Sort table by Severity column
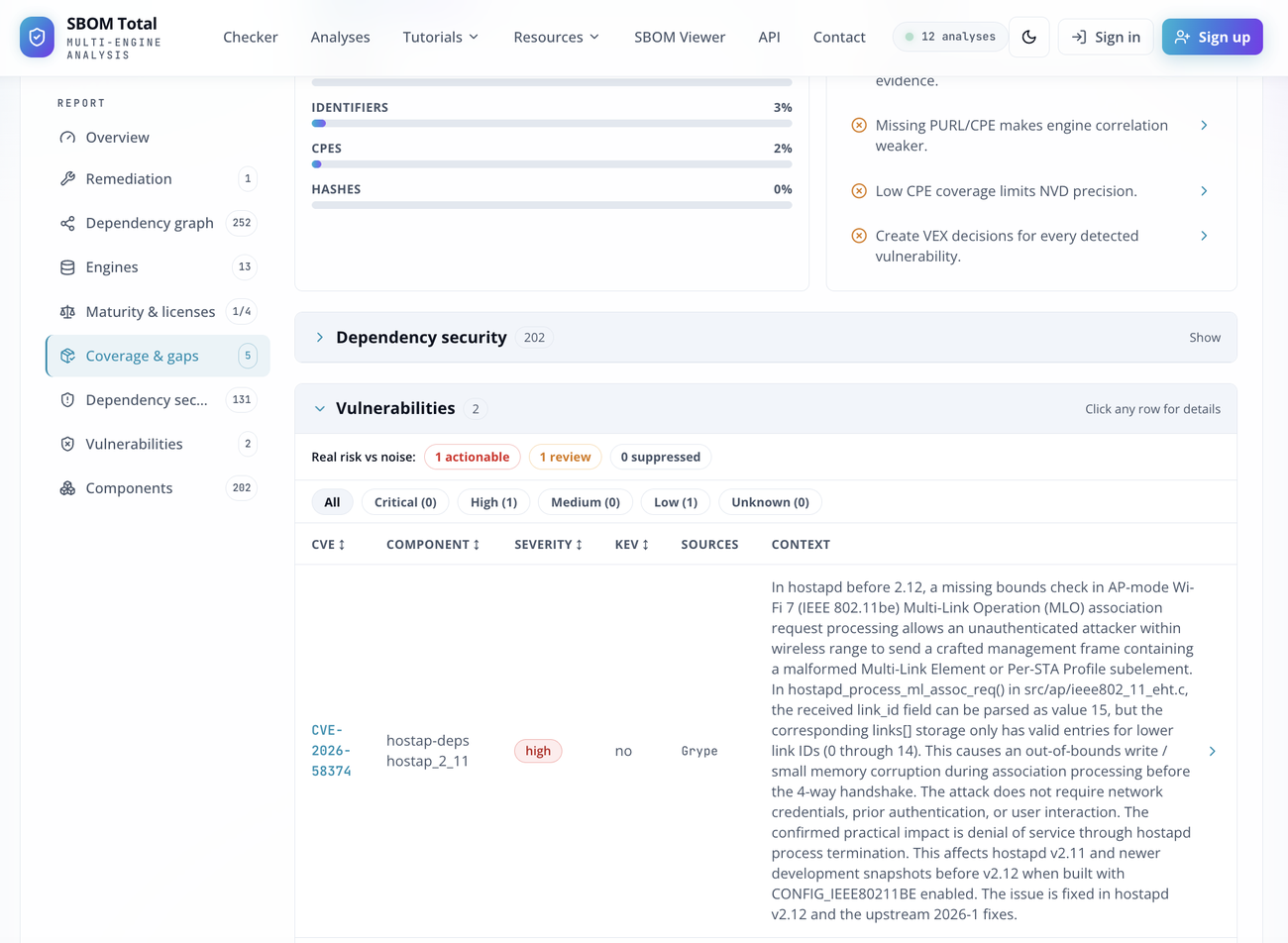Screen dimensions: 1288x943 548,545
